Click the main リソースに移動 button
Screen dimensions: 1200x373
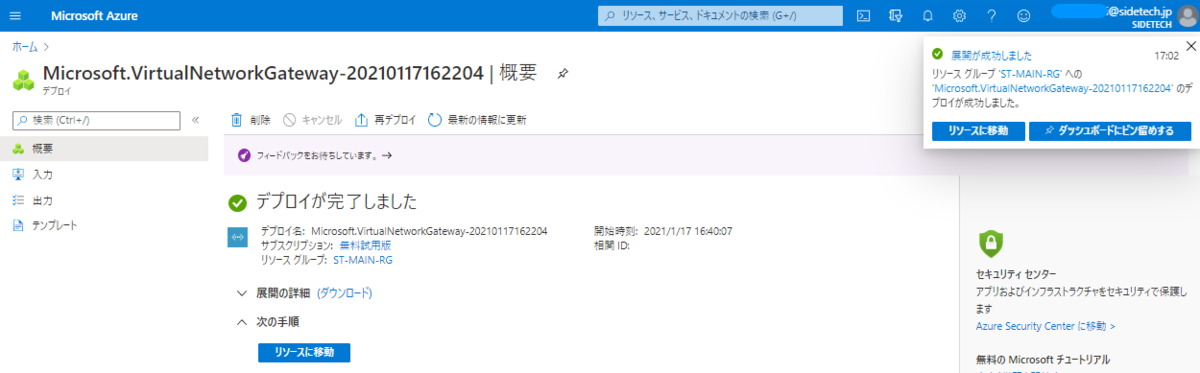(304, 352)
